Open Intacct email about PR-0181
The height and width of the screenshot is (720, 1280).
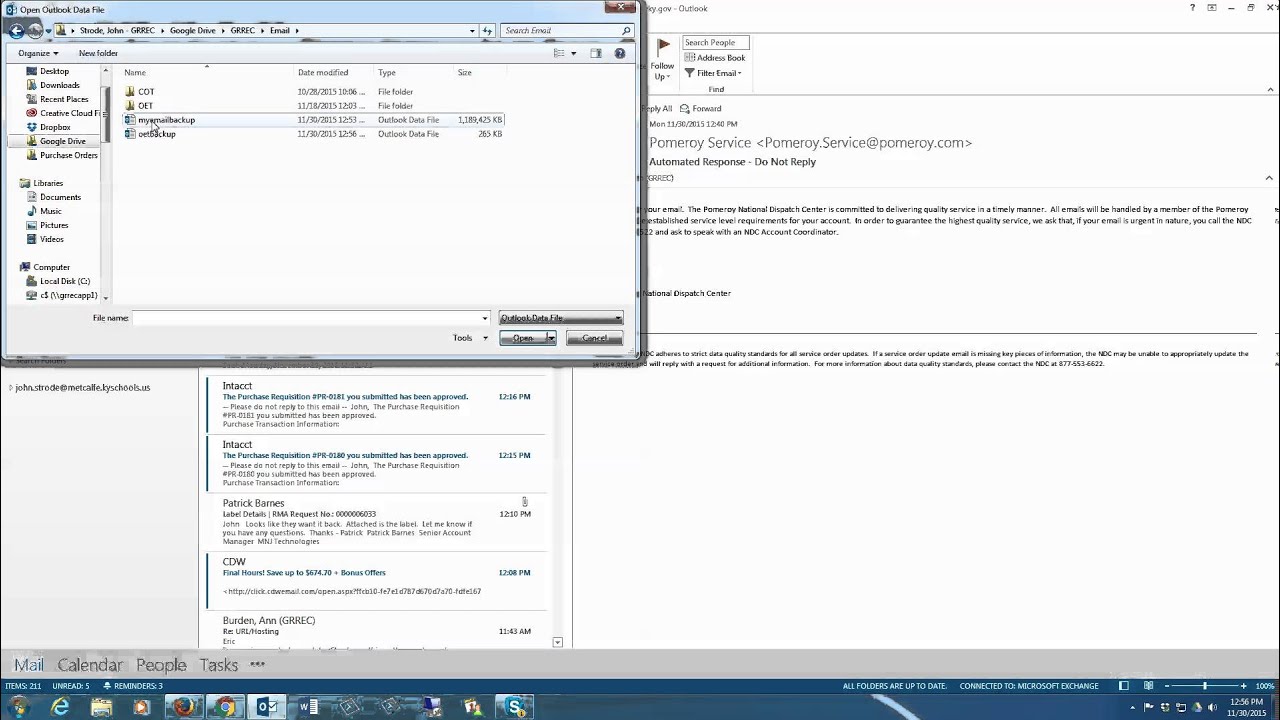click(377, 404)
